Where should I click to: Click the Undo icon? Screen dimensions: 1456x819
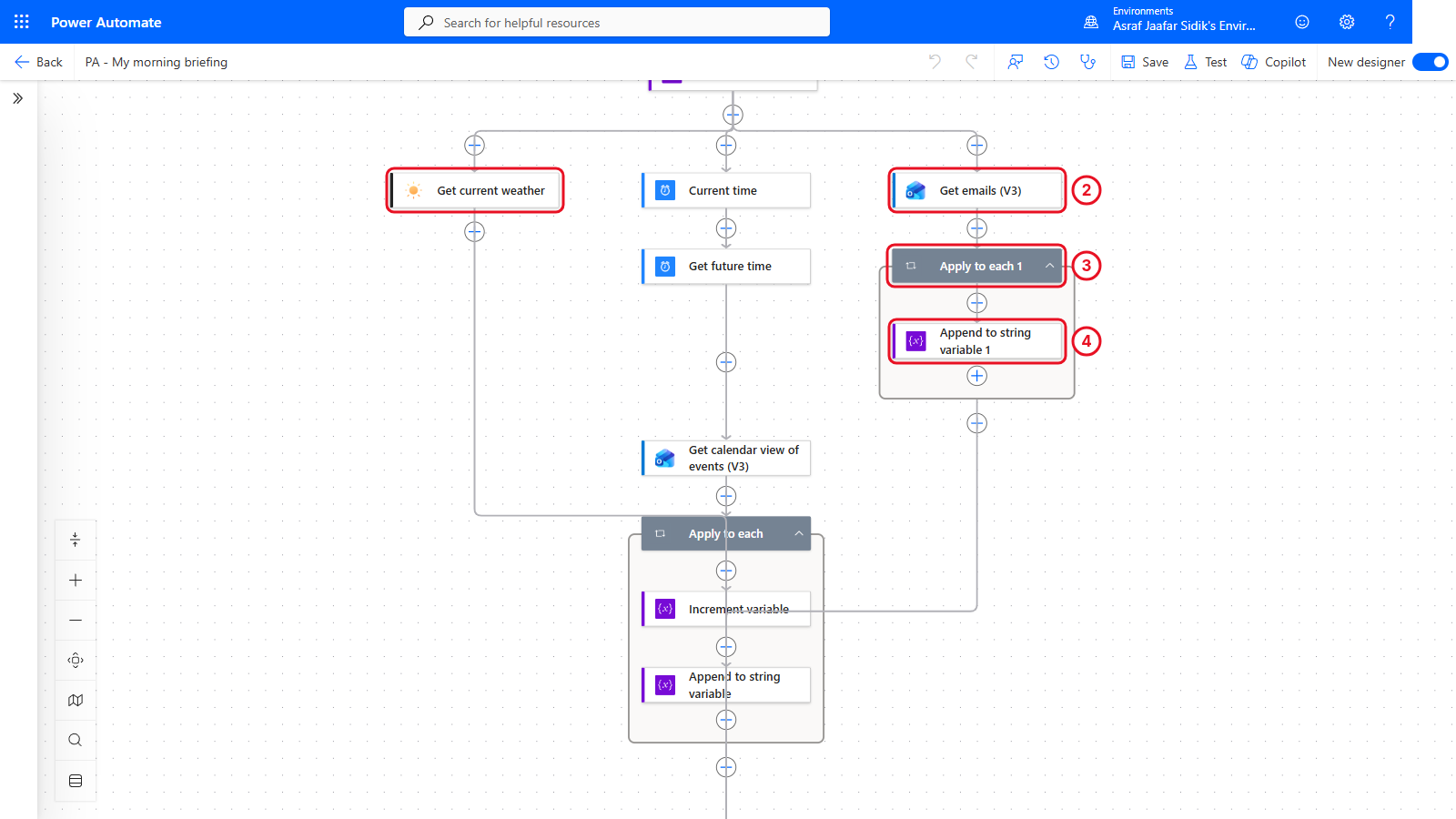coord(935,62)
